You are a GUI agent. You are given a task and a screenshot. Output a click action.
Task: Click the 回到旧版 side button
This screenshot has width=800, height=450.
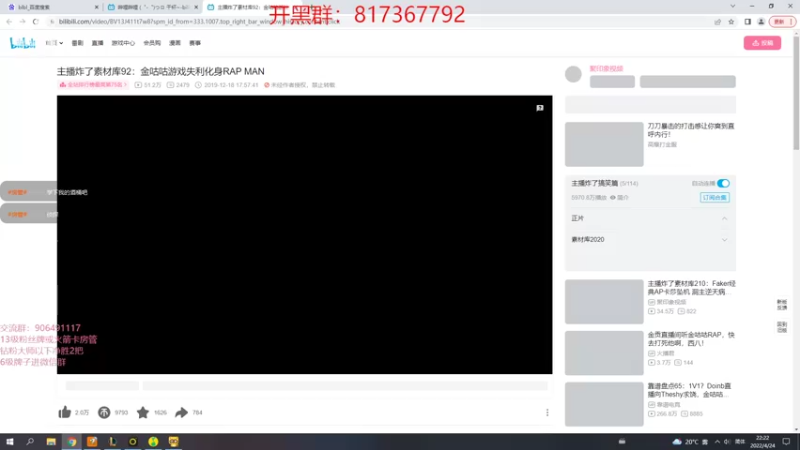pos(782,327)
